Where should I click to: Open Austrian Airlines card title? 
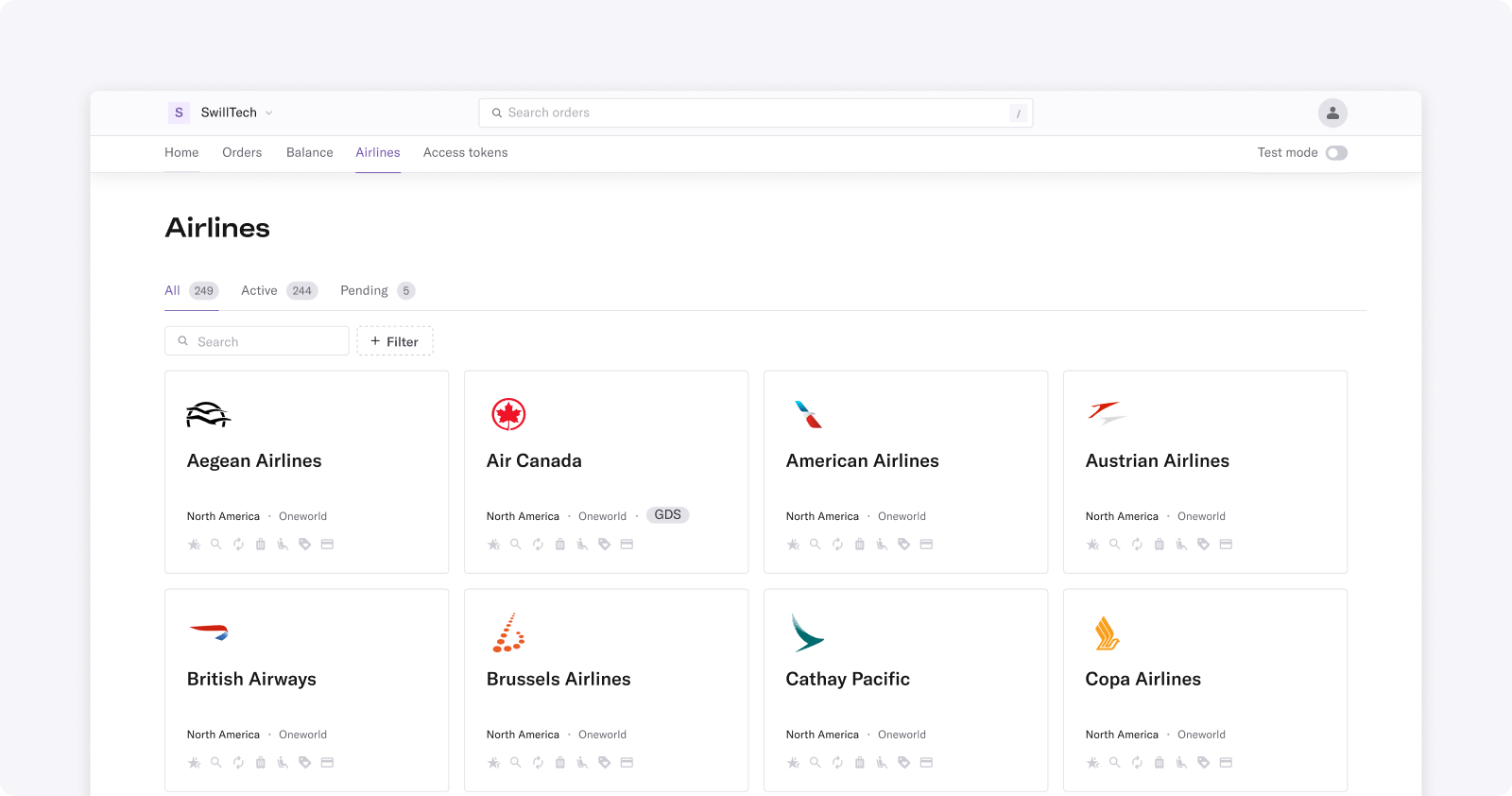point(1158,461)
